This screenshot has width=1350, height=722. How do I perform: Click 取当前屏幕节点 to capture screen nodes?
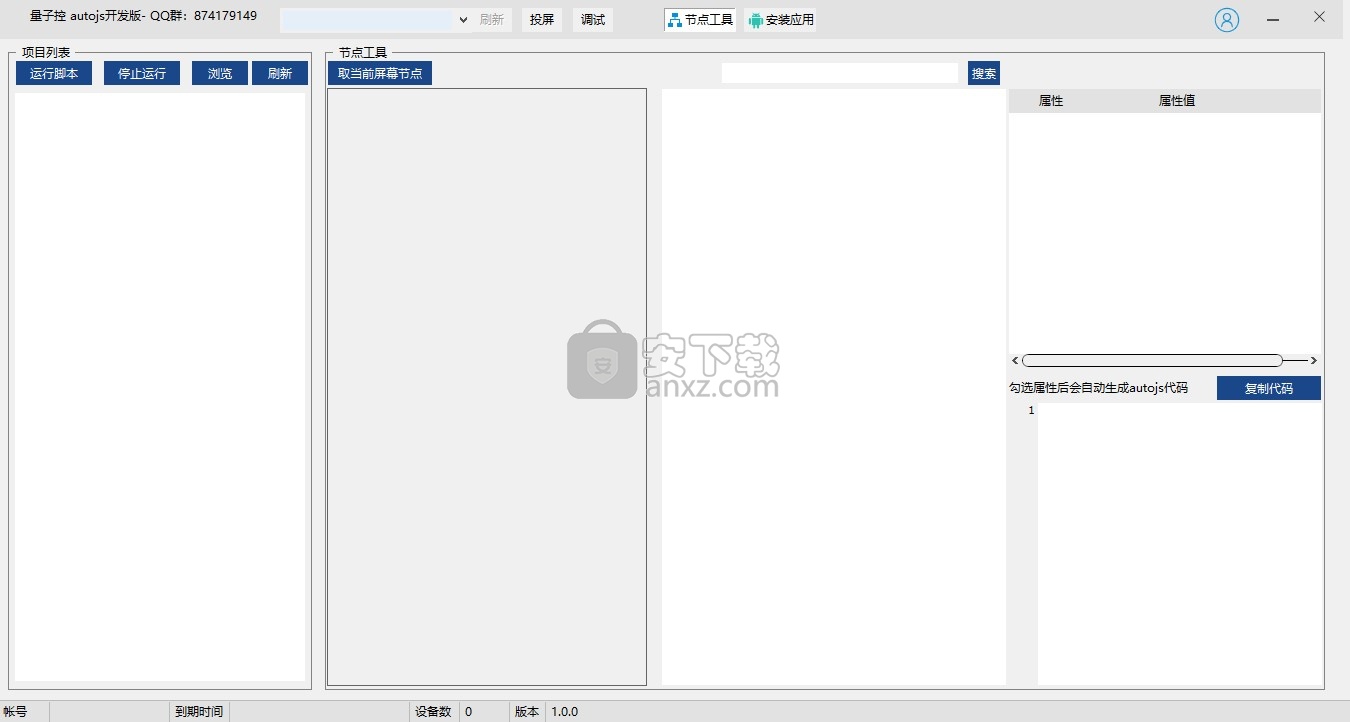pyautogui.click(x=380, y=73)
